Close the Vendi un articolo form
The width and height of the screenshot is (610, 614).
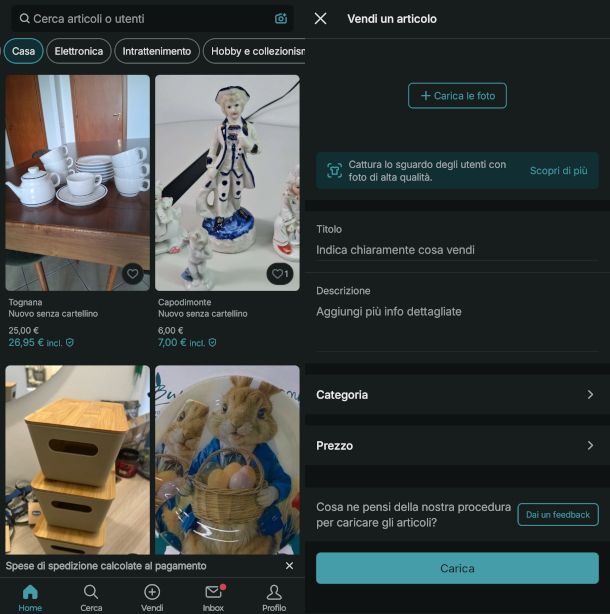(x=321, y=18)
